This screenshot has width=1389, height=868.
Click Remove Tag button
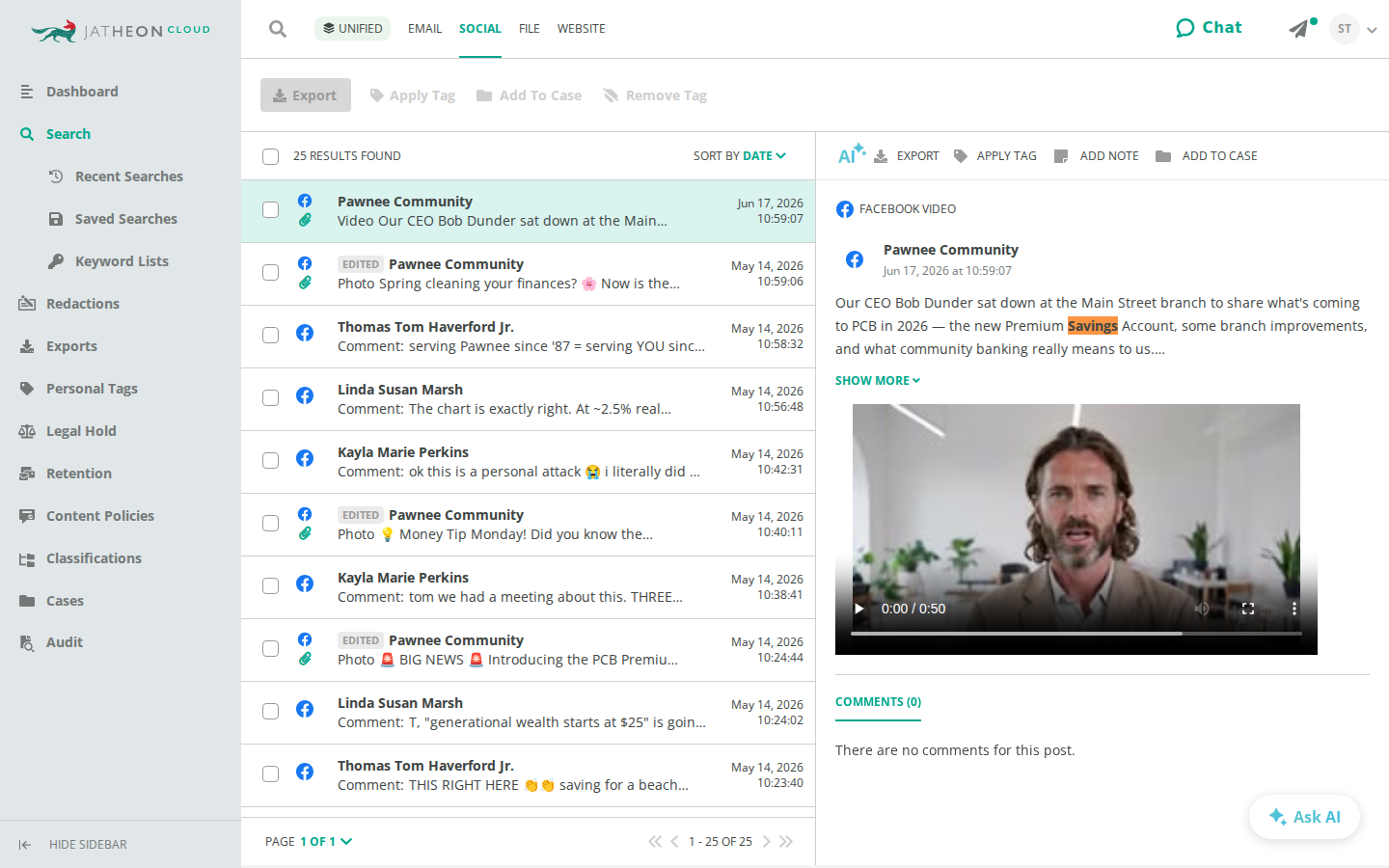655,95
